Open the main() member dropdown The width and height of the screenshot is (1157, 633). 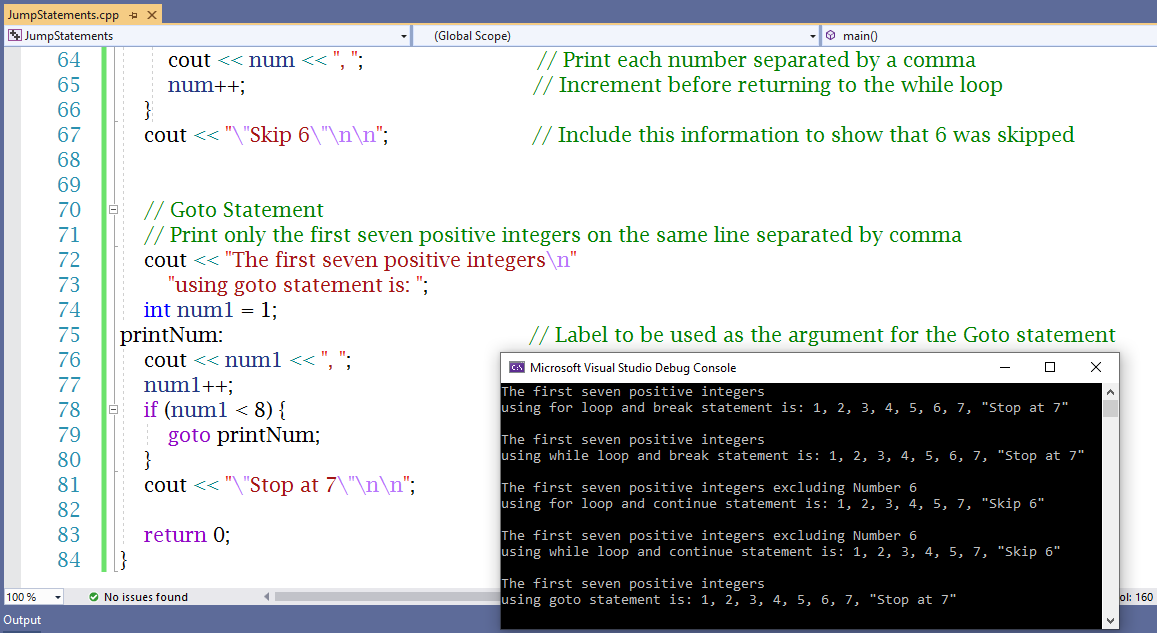click(x=989, y=36)
